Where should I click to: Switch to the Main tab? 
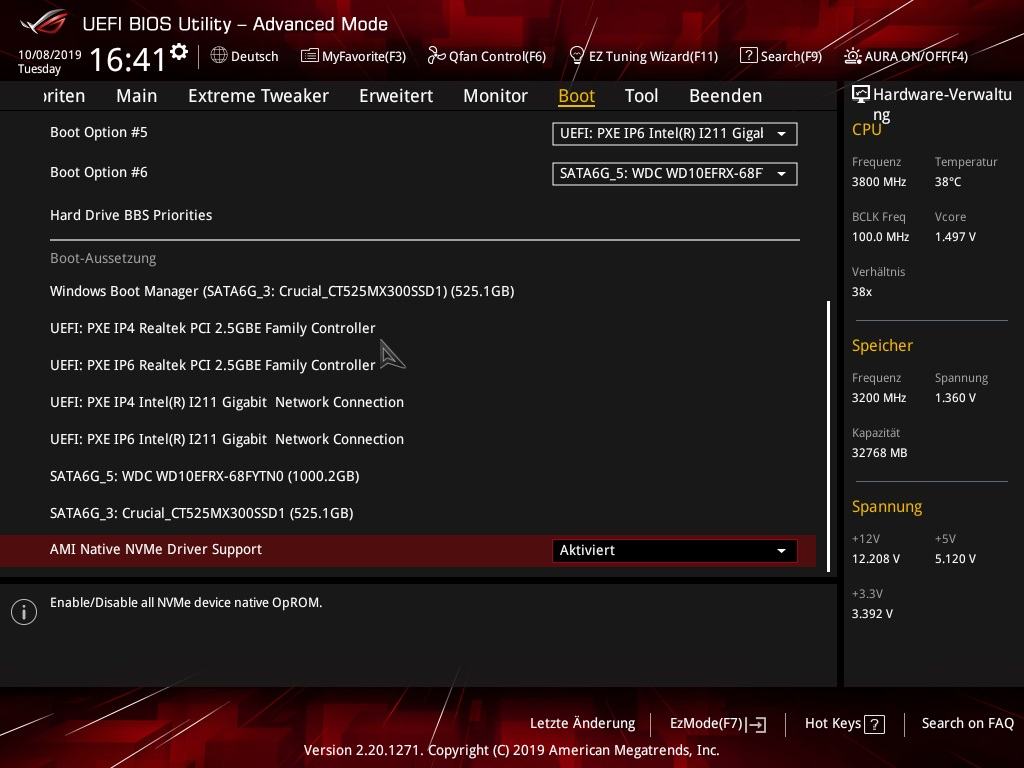pos(136,96)
